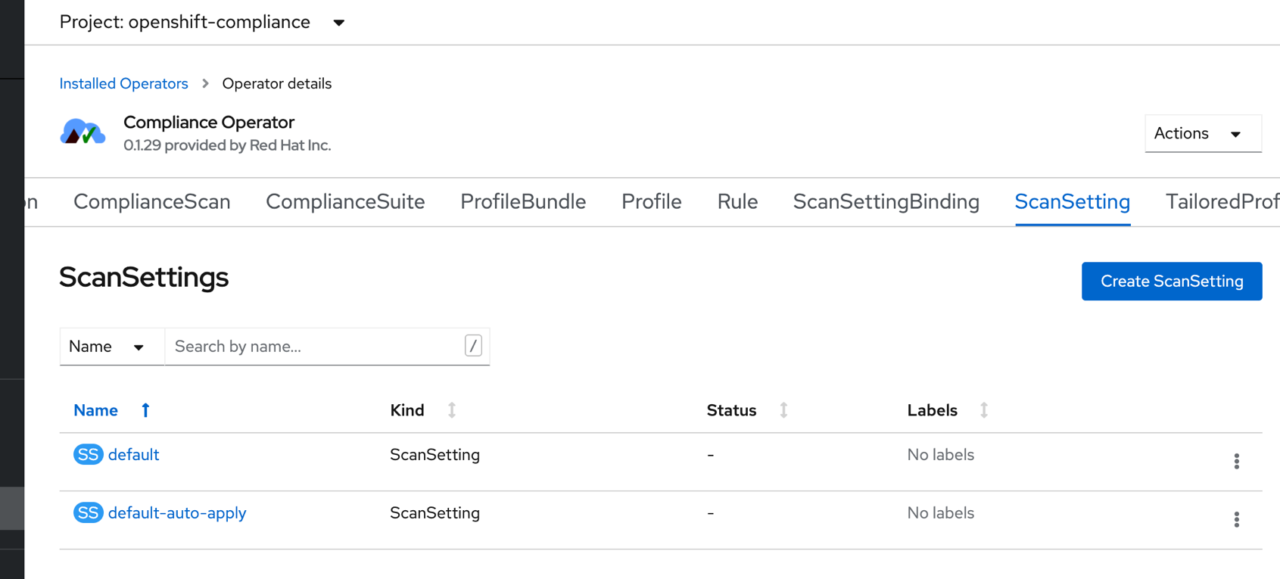Screen dimensions: 1280x579
Task: Open the Actions dropdown menu
Action: [x=1202, y=133]
